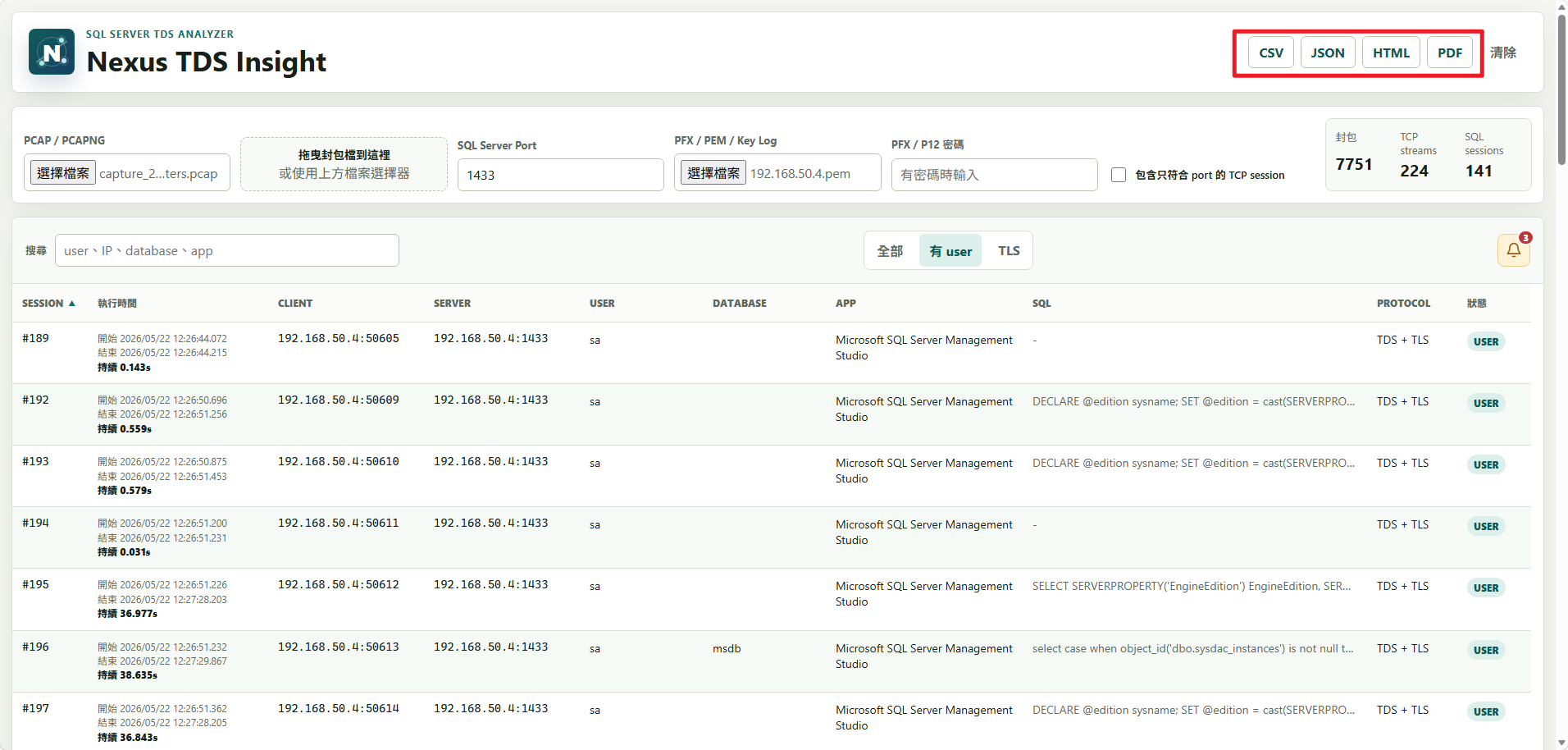
Task: Click USER status badge of session #189
Action: 1486,341
